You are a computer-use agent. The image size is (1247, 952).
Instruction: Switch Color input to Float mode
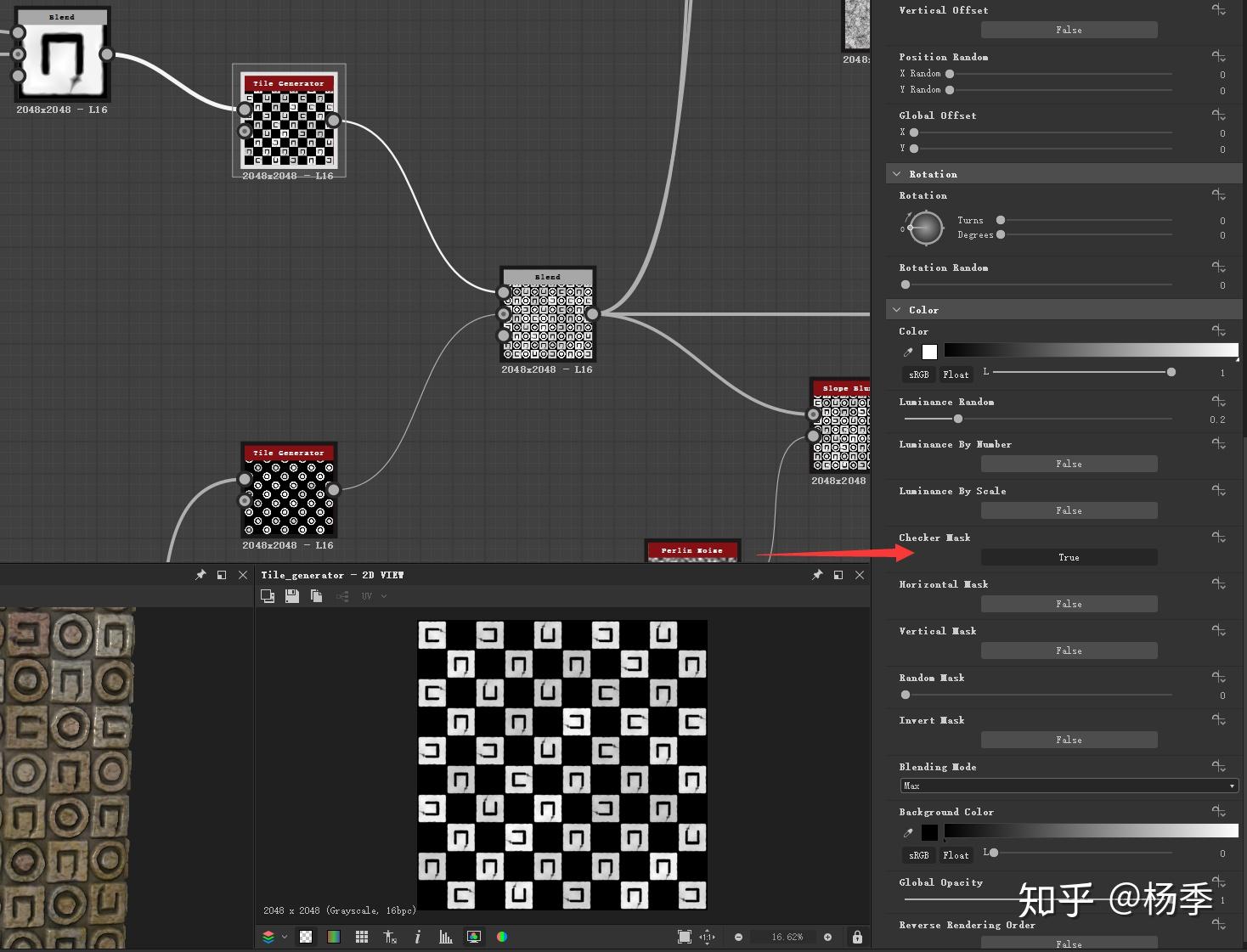pyautogui.click(x=956, y=374)
